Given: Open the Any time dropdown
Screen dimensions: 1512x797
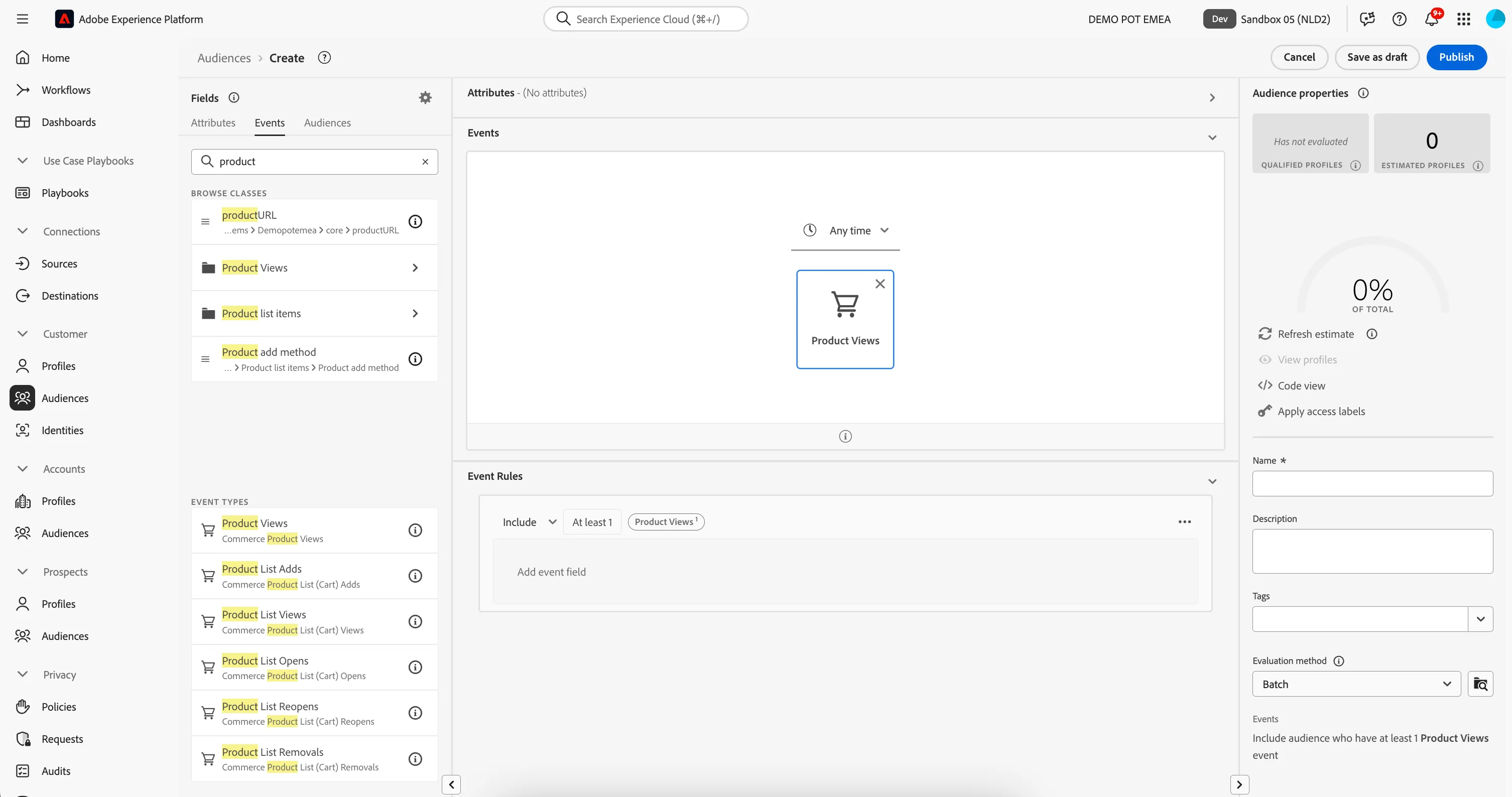Looking at the screenshot, I should 845,231.
